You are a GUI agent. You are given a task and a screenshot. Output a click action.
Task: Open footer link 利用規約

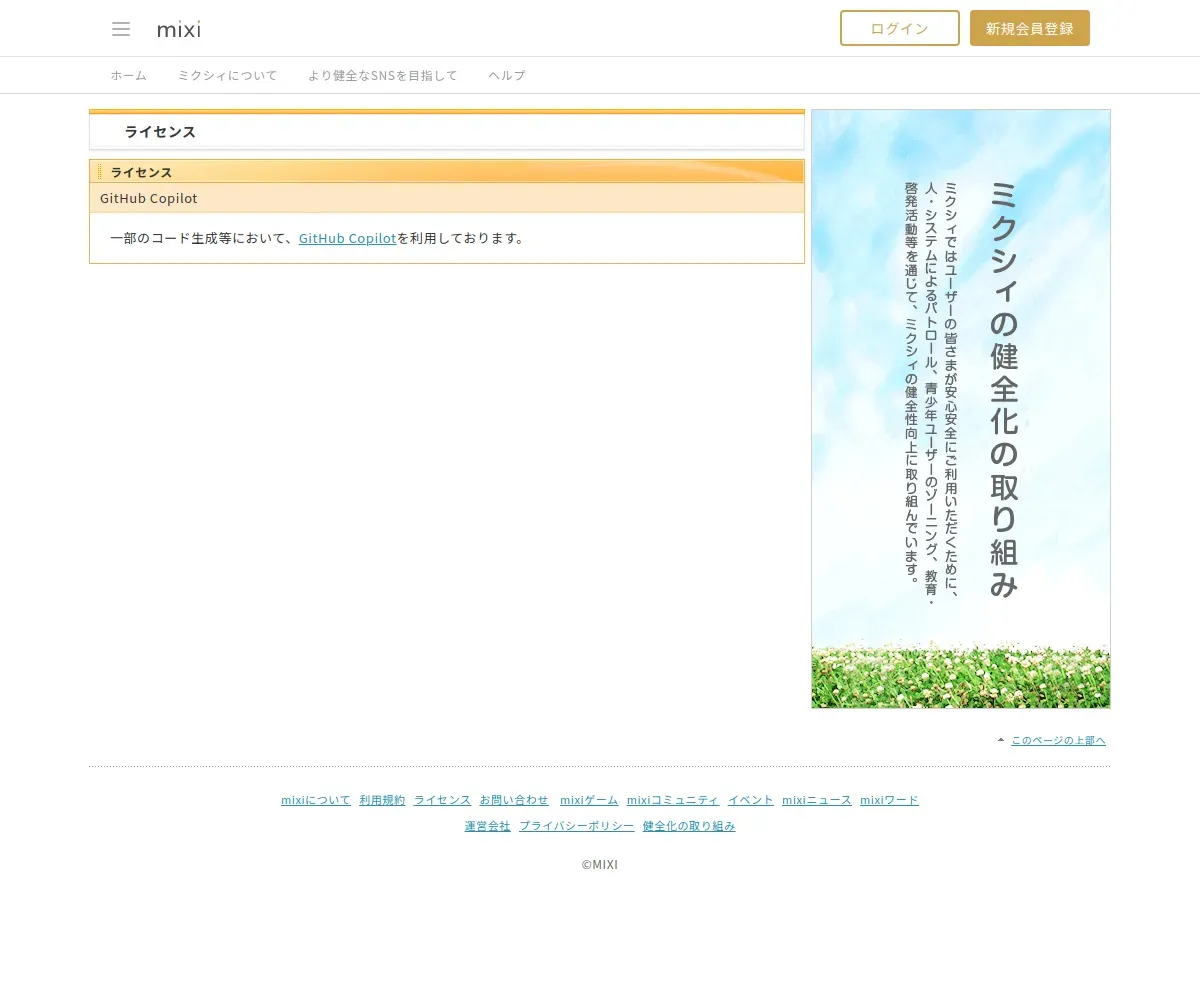coord(382,800)
